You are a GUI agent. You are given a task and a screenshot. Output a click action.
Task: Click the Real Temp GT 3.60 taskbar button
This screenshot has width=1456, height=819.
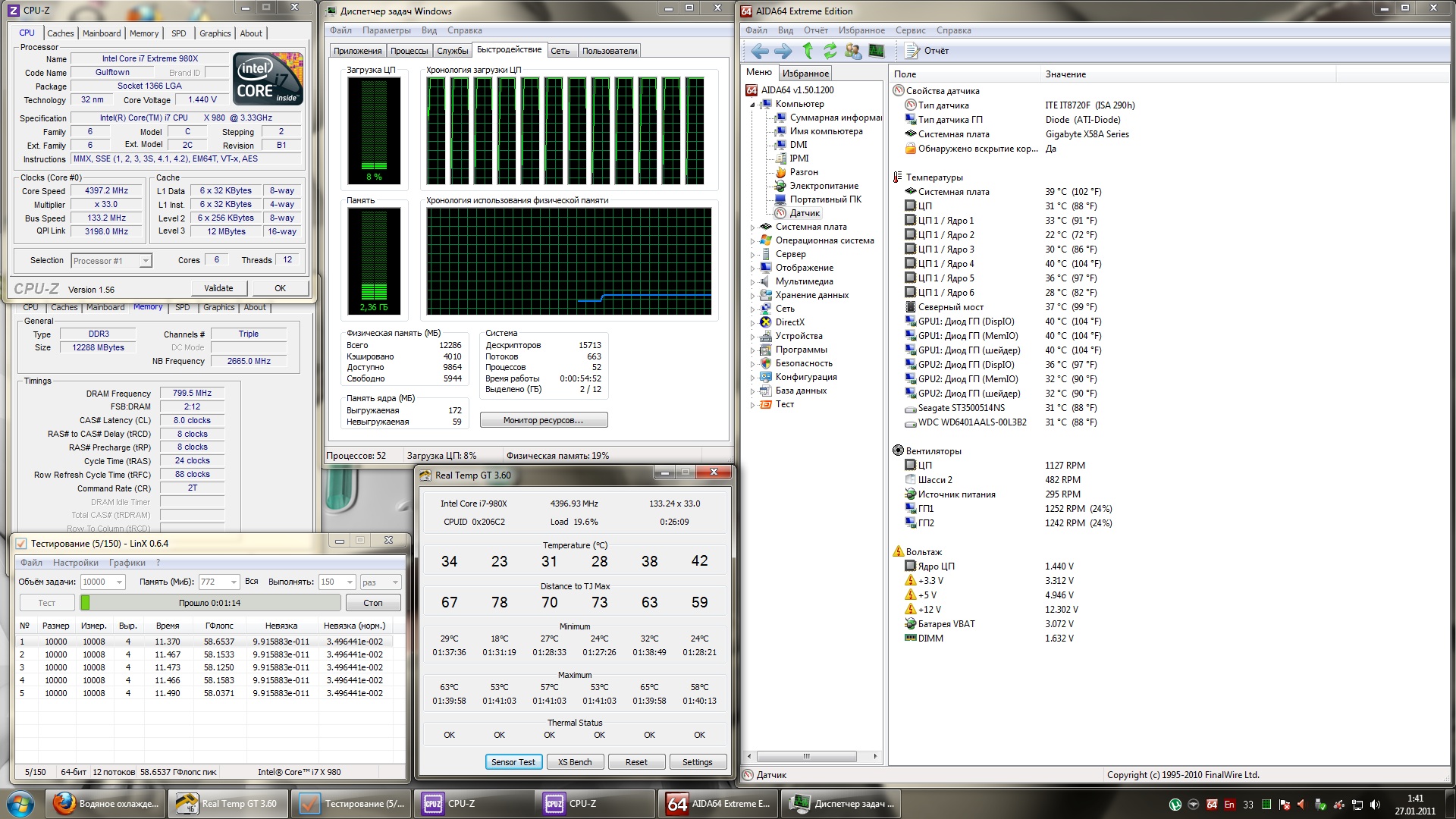228,804
